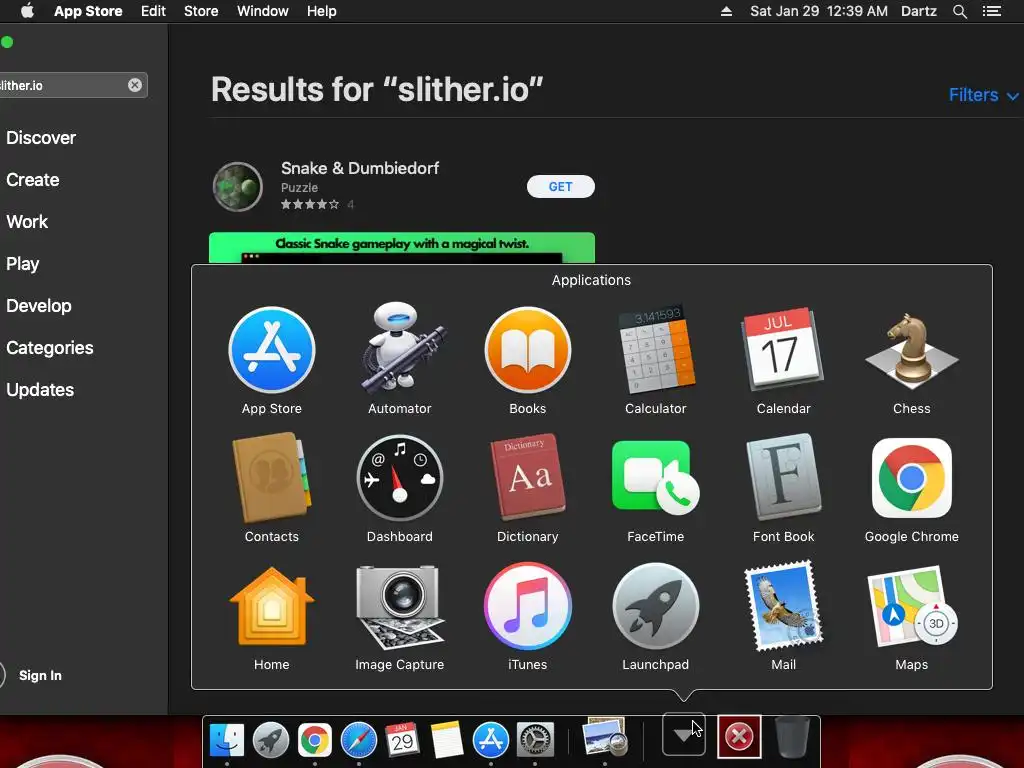Go to Create section
This screenshot has height=768, width=1024.
(x=33, y=180)
